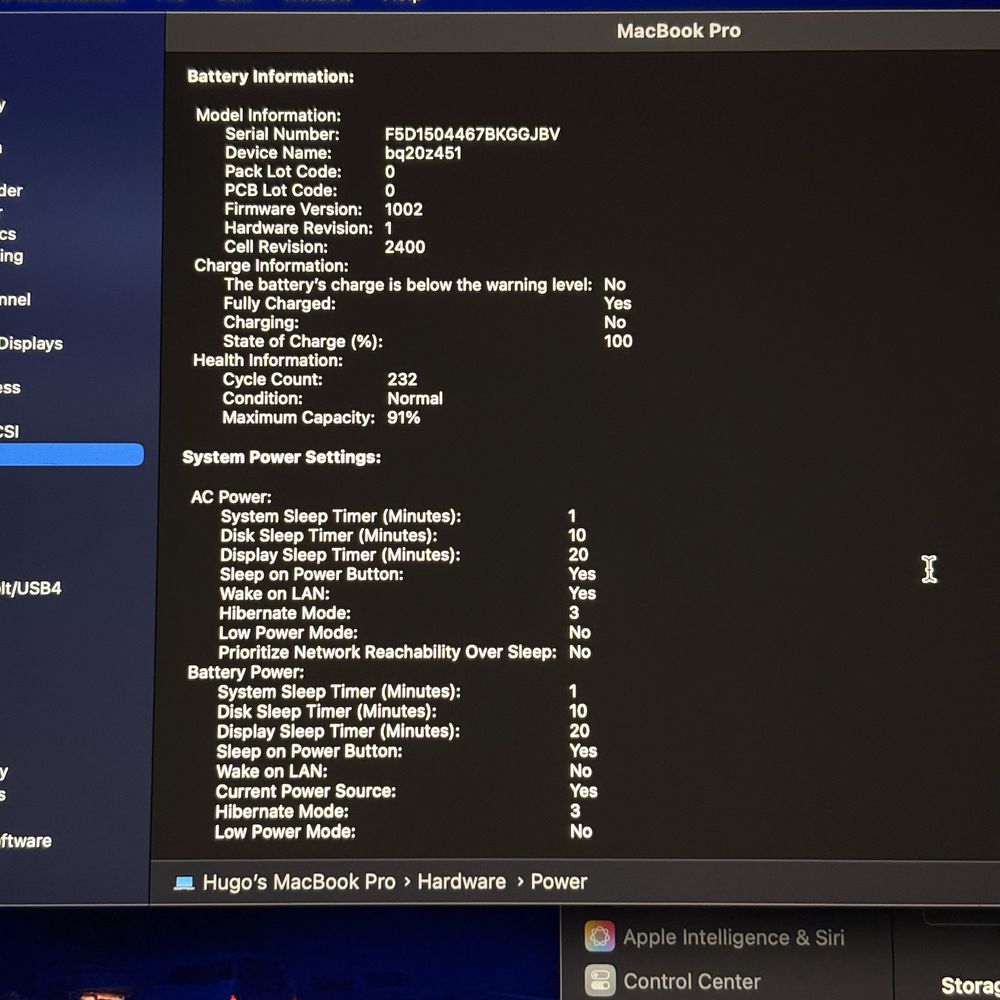Click the Charging label
1000x1000 pixels.
pos(261,323)
